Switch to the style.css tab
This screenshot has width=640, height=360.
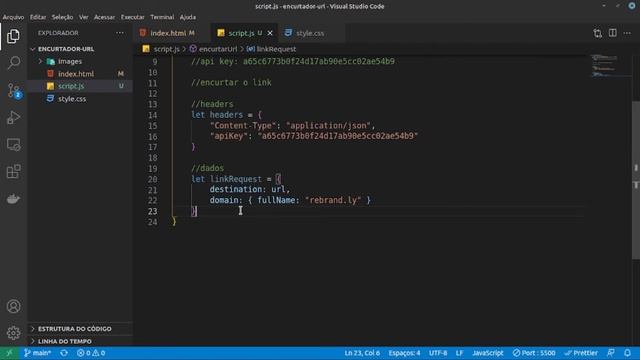[310, 33]
